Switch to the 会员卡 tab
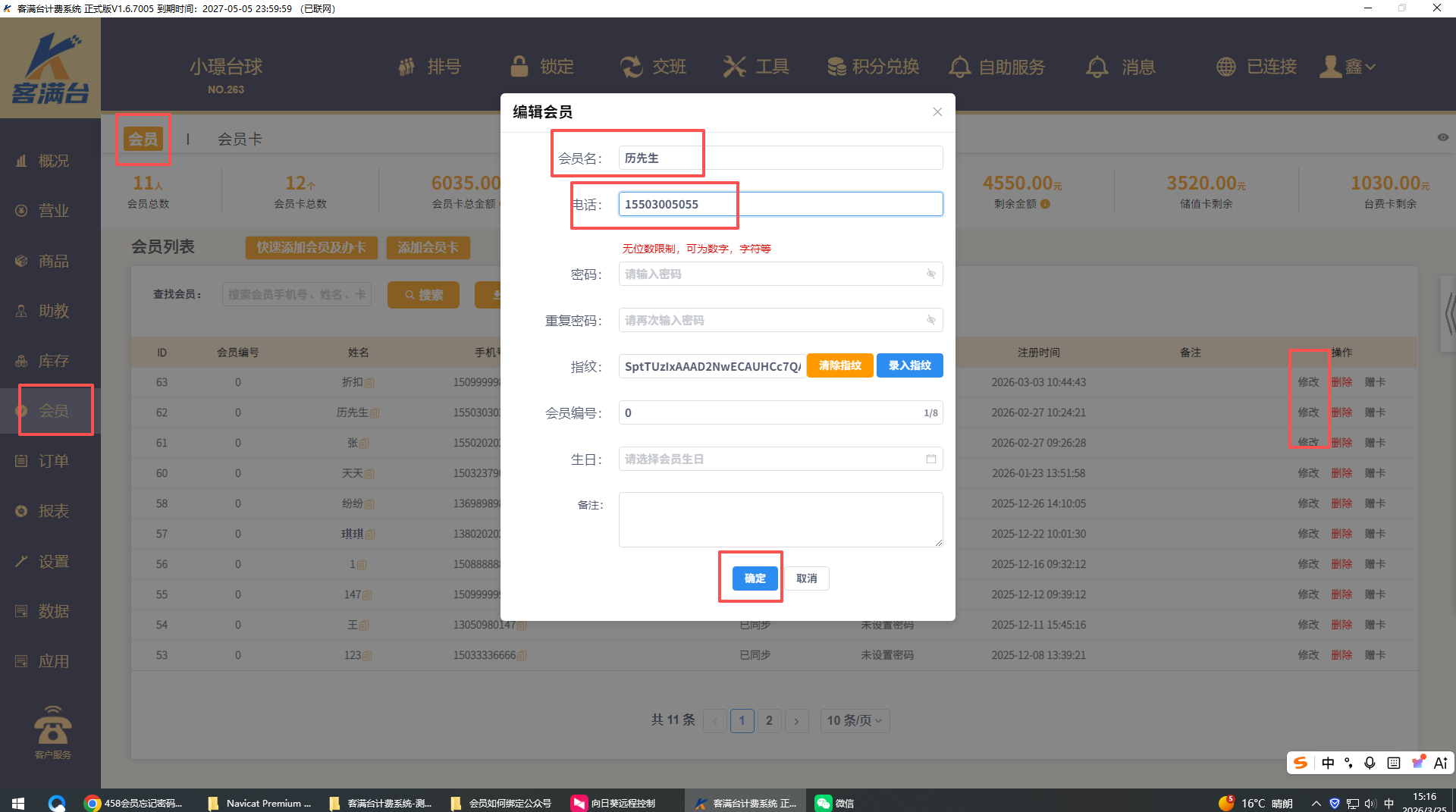 click(240, 140)
